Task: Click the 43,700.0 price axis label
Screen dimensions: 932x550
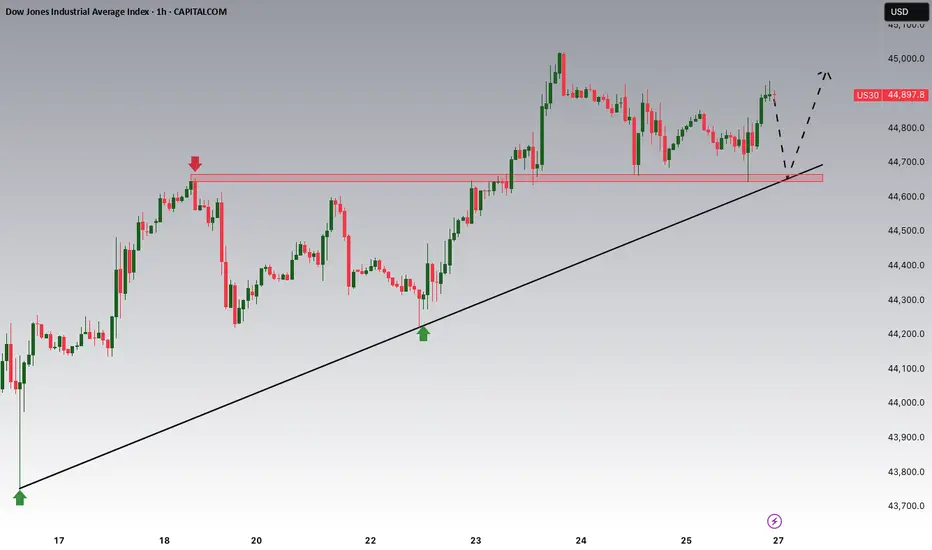Action: [x=906, y=506]
